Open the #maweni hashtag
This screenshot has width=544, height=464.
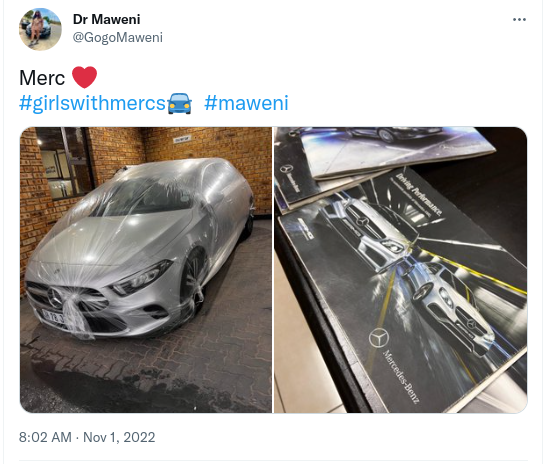pyautogui.click(x=246, y=103)
